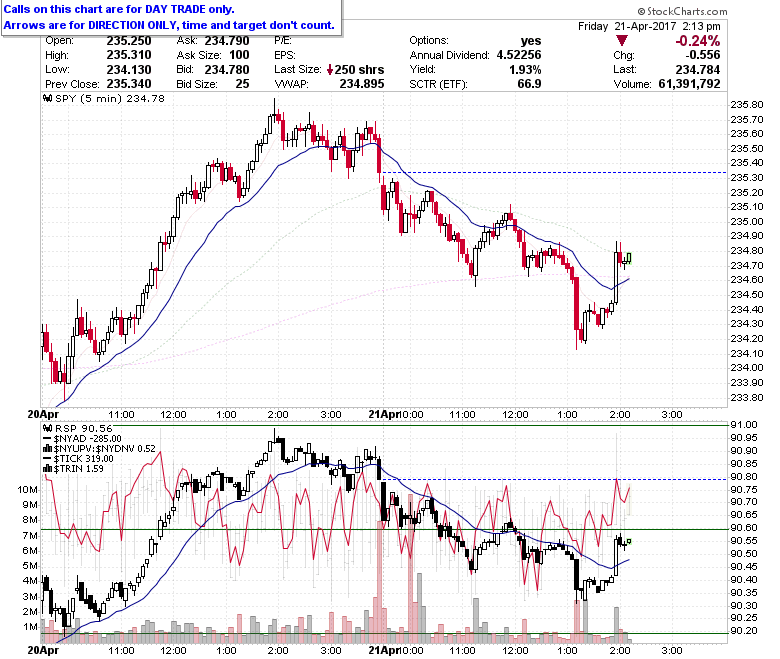This screenshot has height=659, width=780.
Task: Click the VWAP value '234.895'
Action: (x=362, y=84)
